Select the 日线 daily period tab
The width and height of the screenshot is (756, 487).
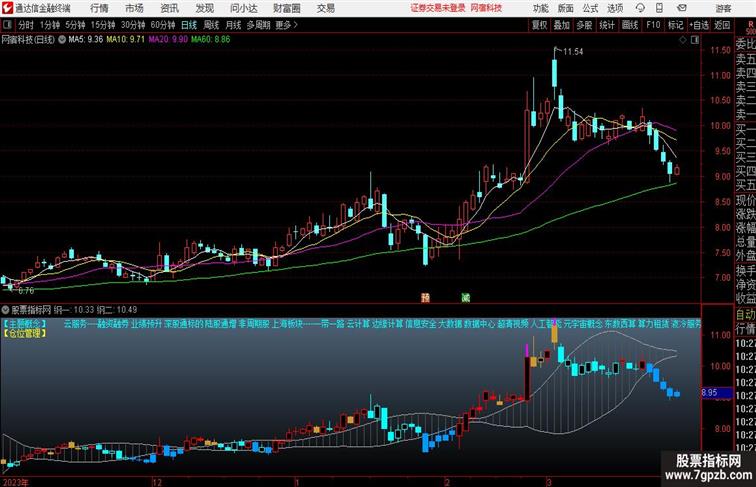(x=189, y=25)
